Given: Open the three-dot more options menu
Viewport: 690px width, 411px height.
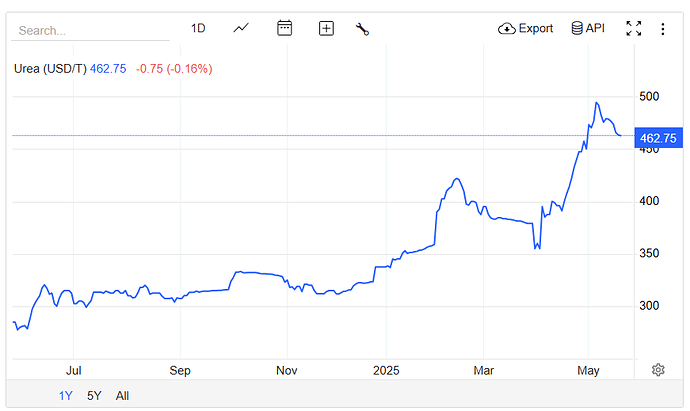Looking at the screenshot, I should coord(662,28).
